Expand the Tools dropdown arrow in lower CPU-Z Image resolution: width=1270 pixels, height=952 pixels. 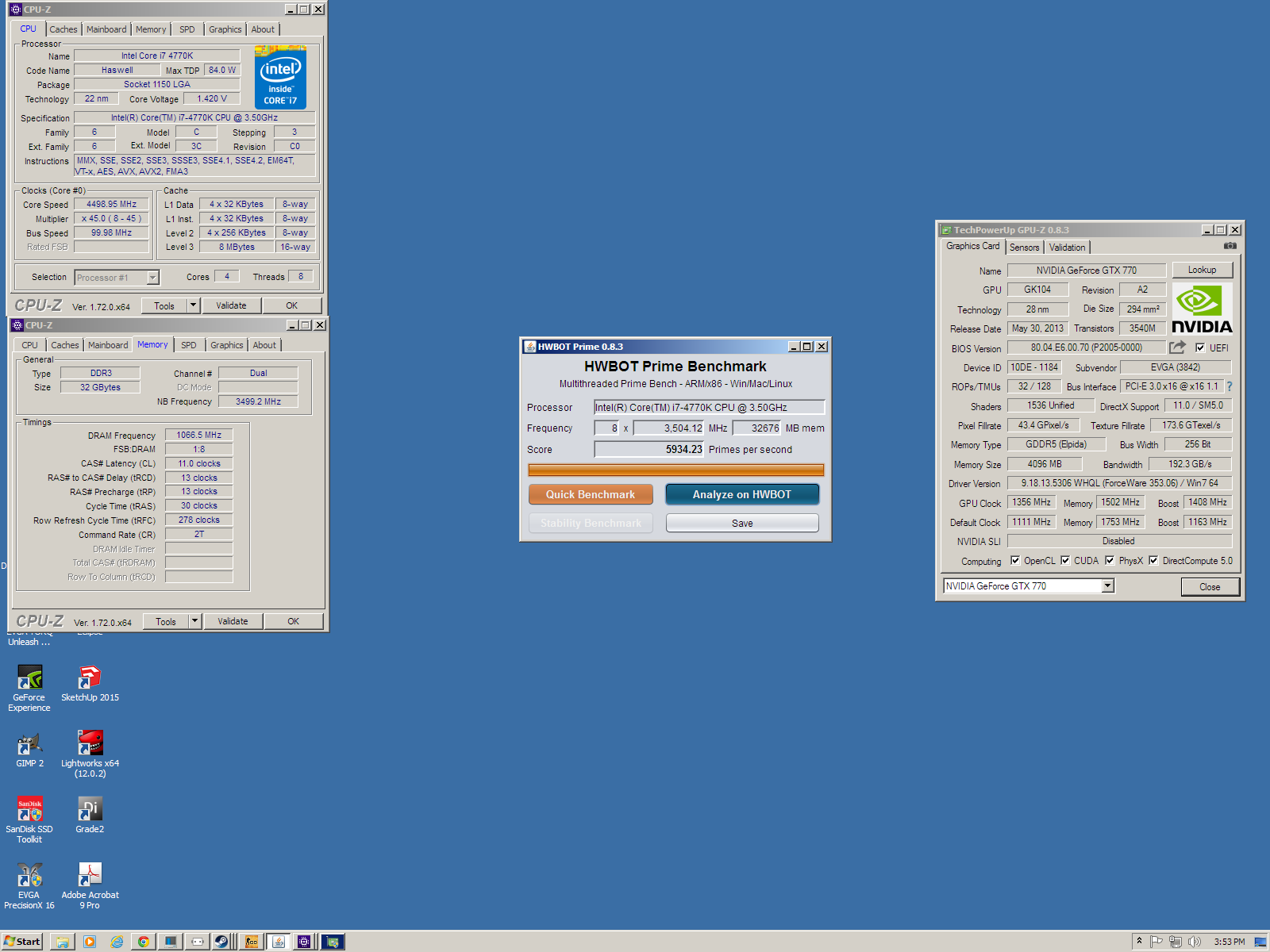(194, 621)
